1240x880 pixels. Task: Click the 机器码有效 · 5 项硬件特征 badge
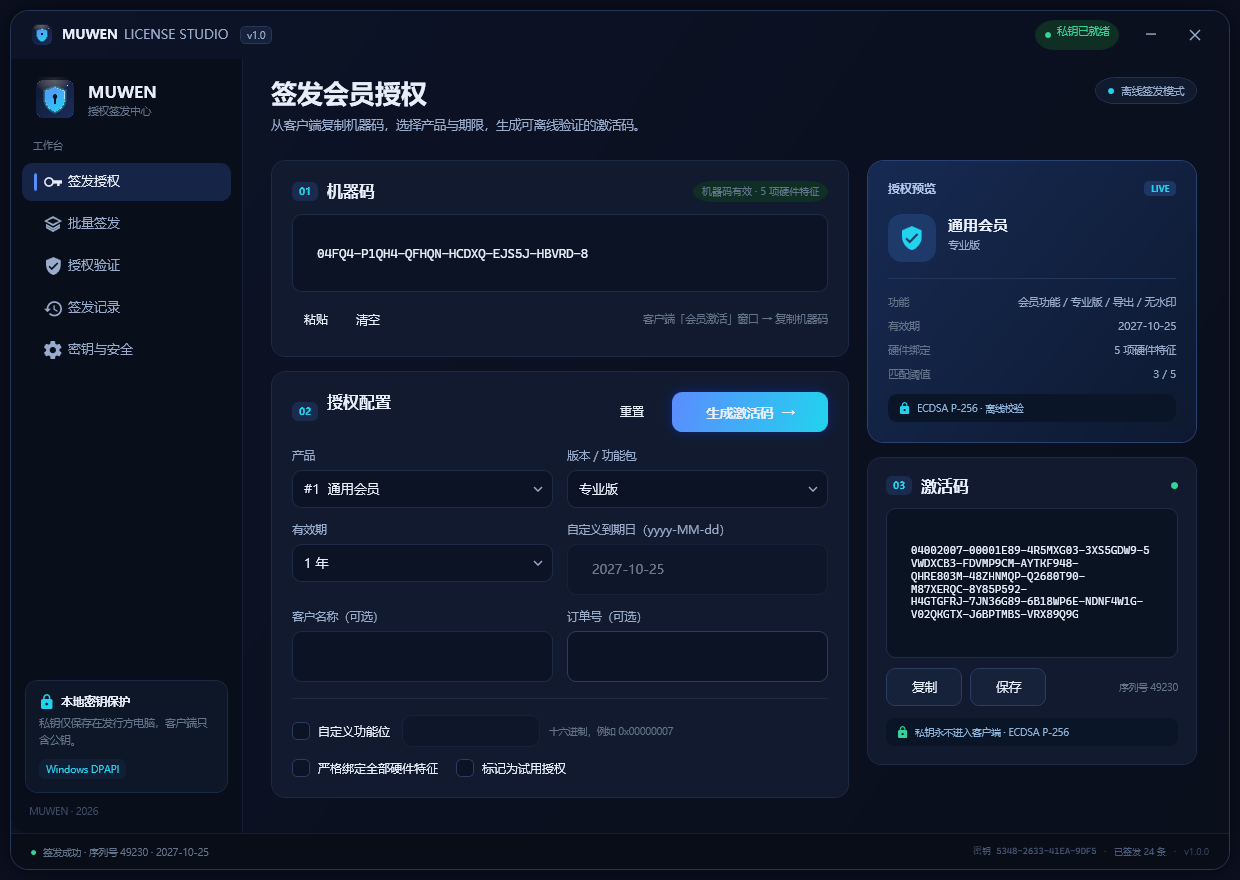click(x=760, y=191)
